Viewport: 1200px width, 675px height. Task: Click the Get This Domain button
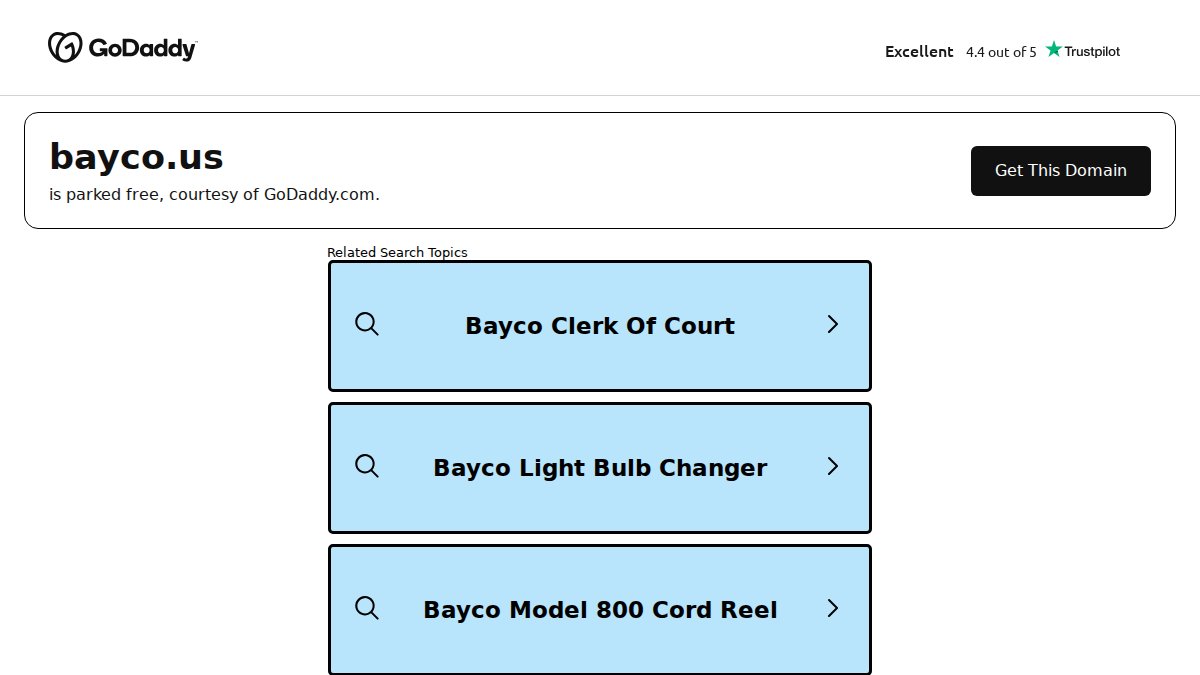(1060, 171)
